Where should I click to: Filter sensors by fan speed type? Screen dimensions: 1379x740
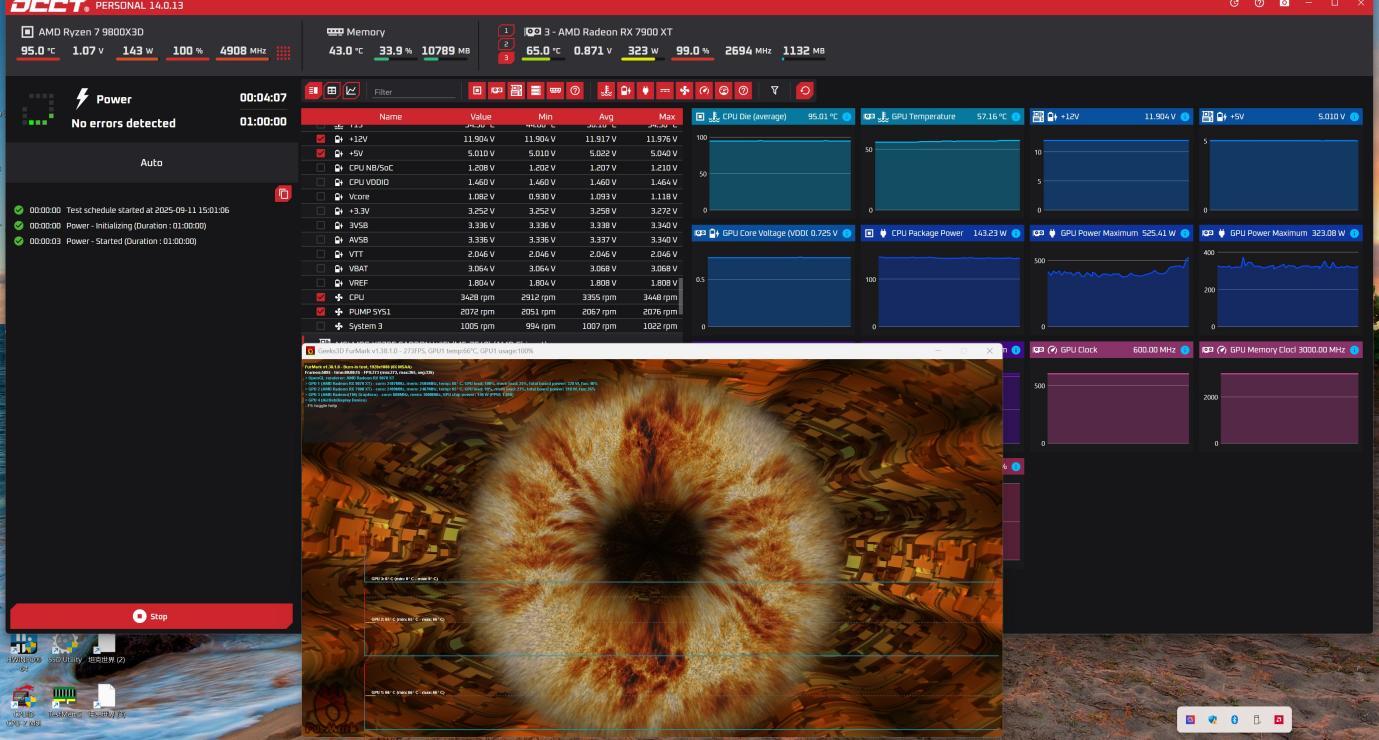684,91
